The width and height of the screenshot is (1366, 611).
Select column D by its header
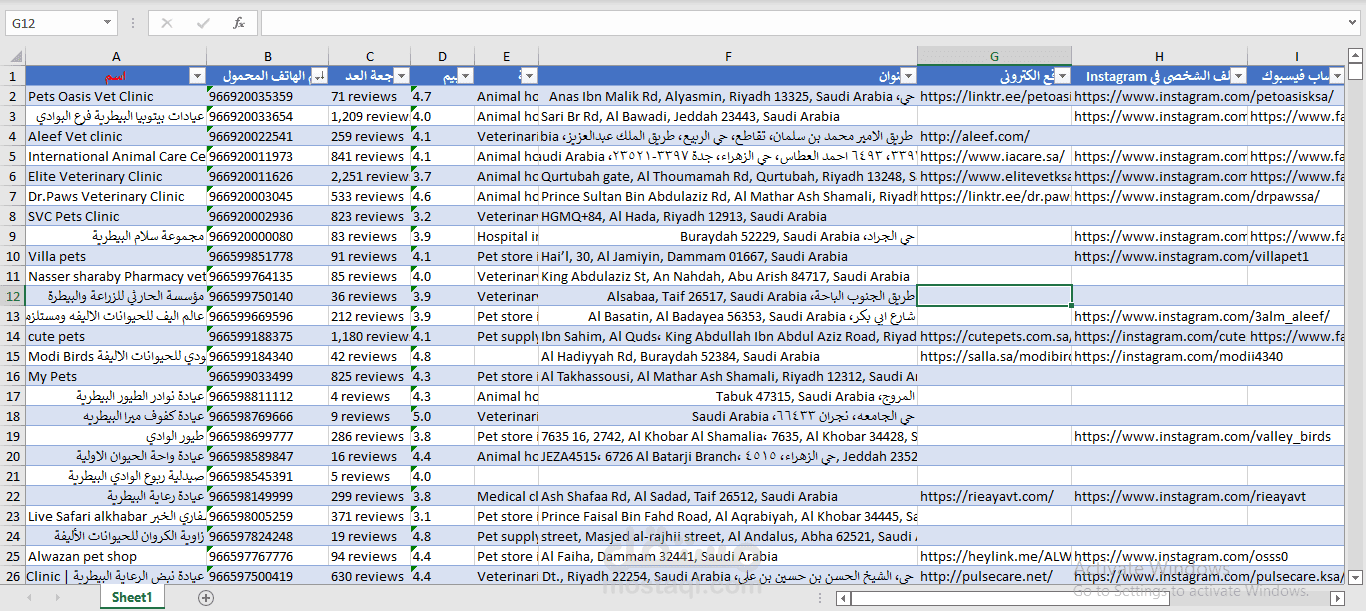[x=443, y=56]
